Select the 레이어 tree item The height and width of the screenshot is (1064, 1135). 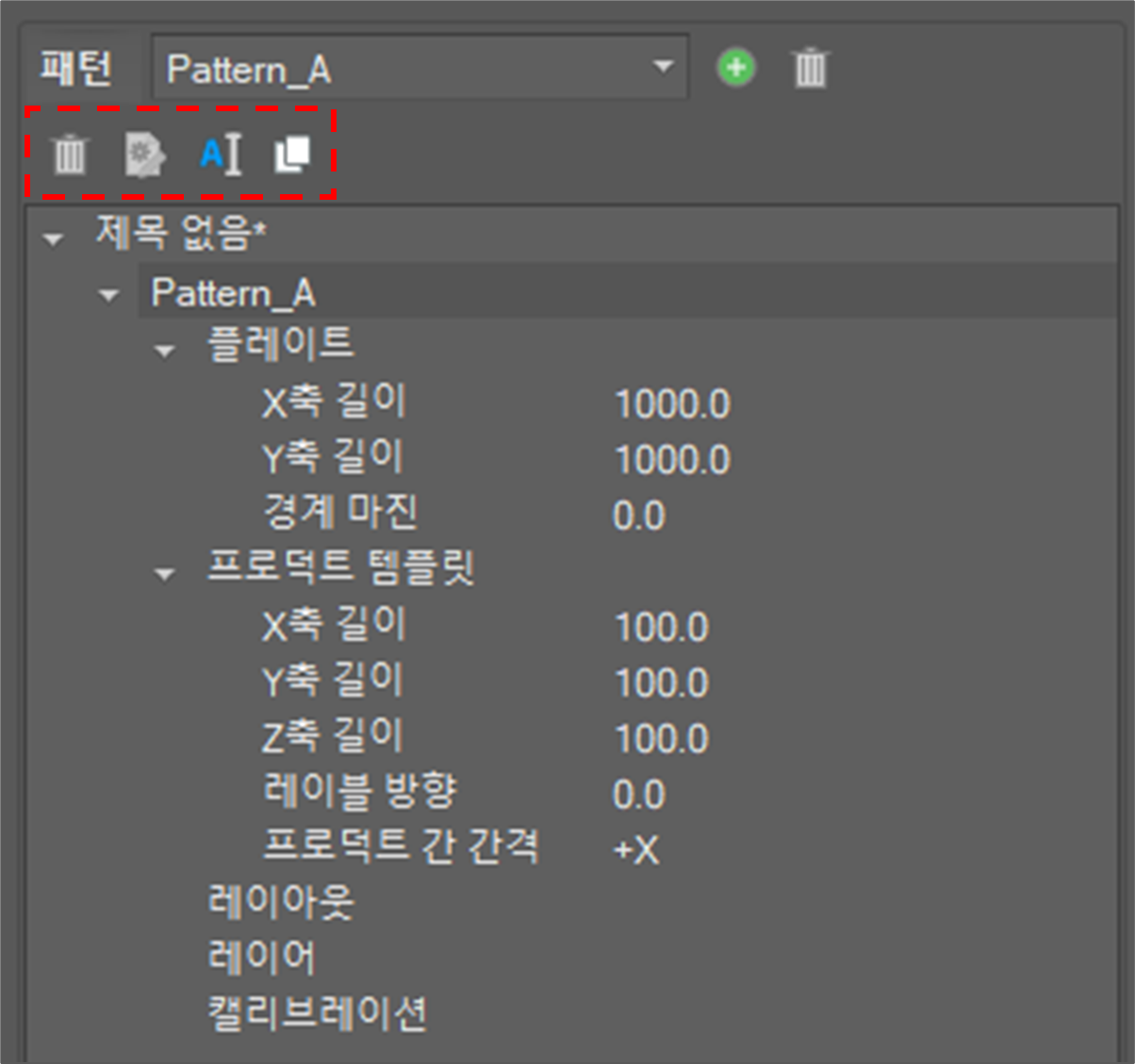[x=261, y=958]
